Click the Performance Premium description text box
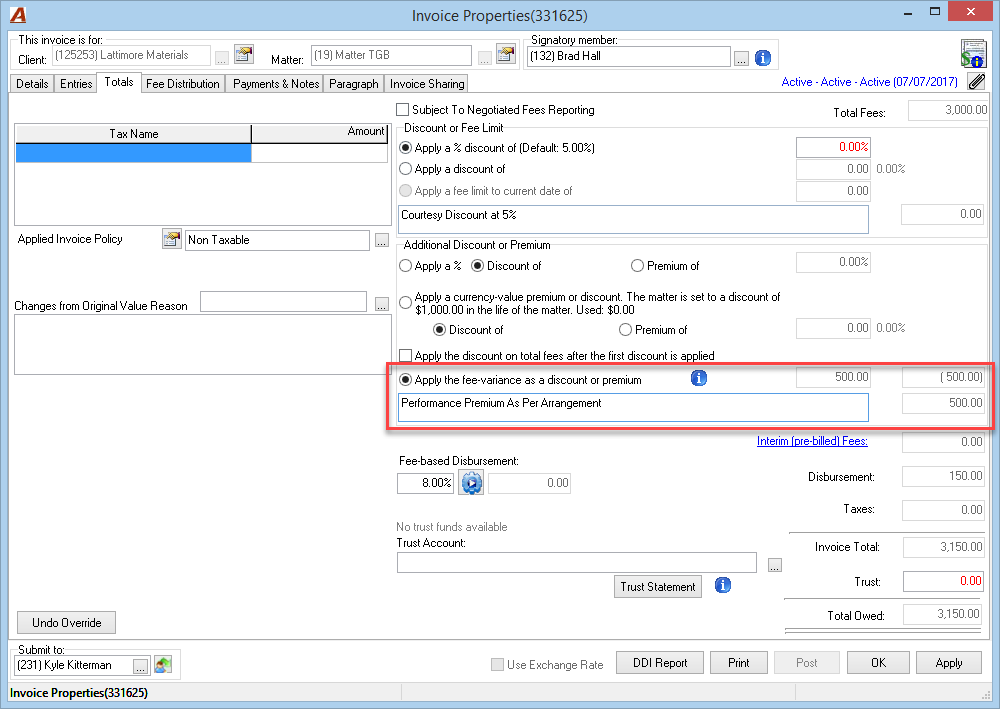Viewport: 1000px width, 709px height. tap(633, 407)
